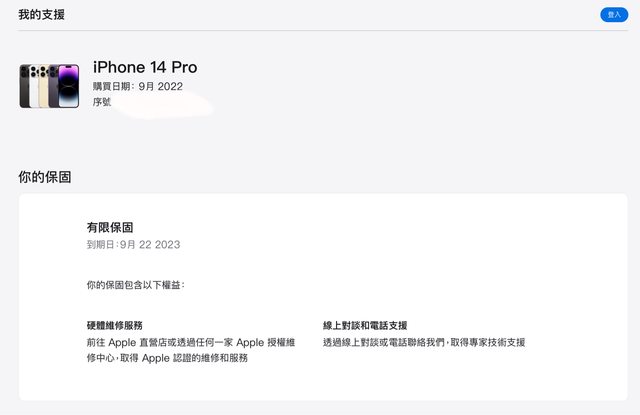Open the 硬體維修服務 benefit heading

coord(115,326)
